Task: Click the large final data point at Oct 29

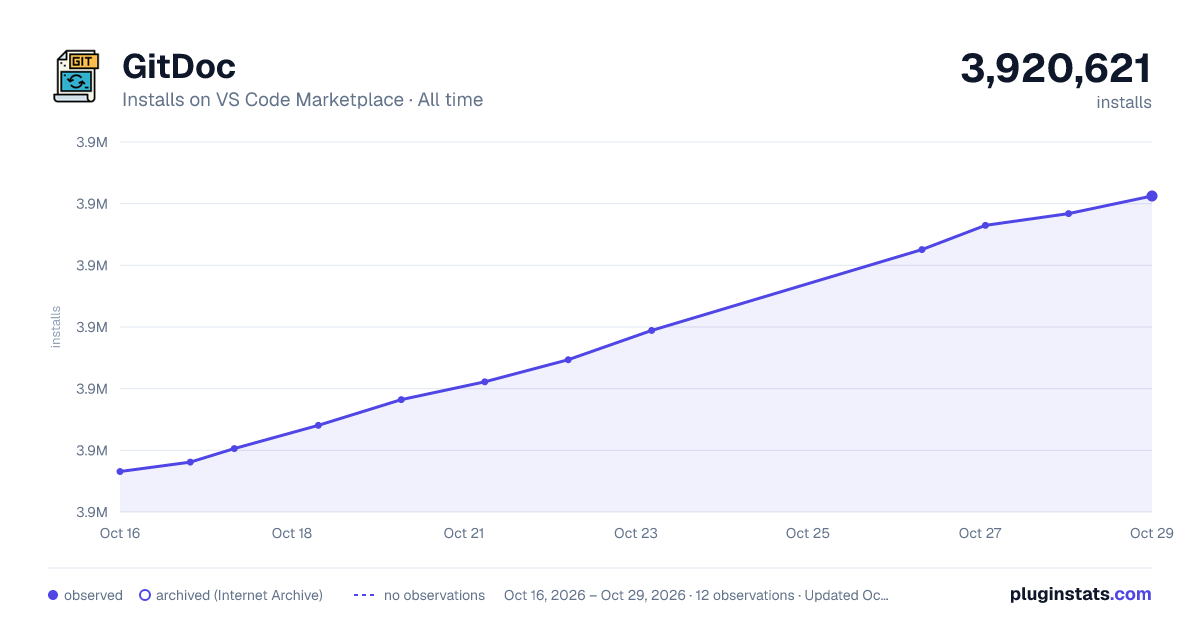Action: click(x=1152, y=196)
